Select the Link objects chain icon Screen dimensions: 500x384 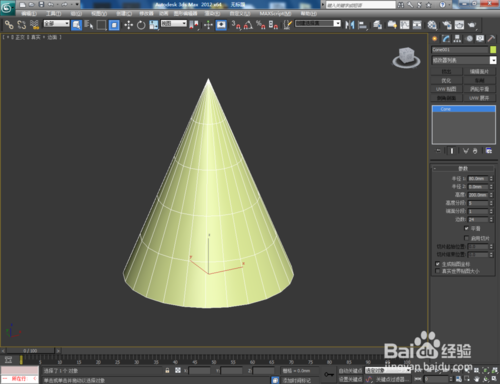coord(9,25)
